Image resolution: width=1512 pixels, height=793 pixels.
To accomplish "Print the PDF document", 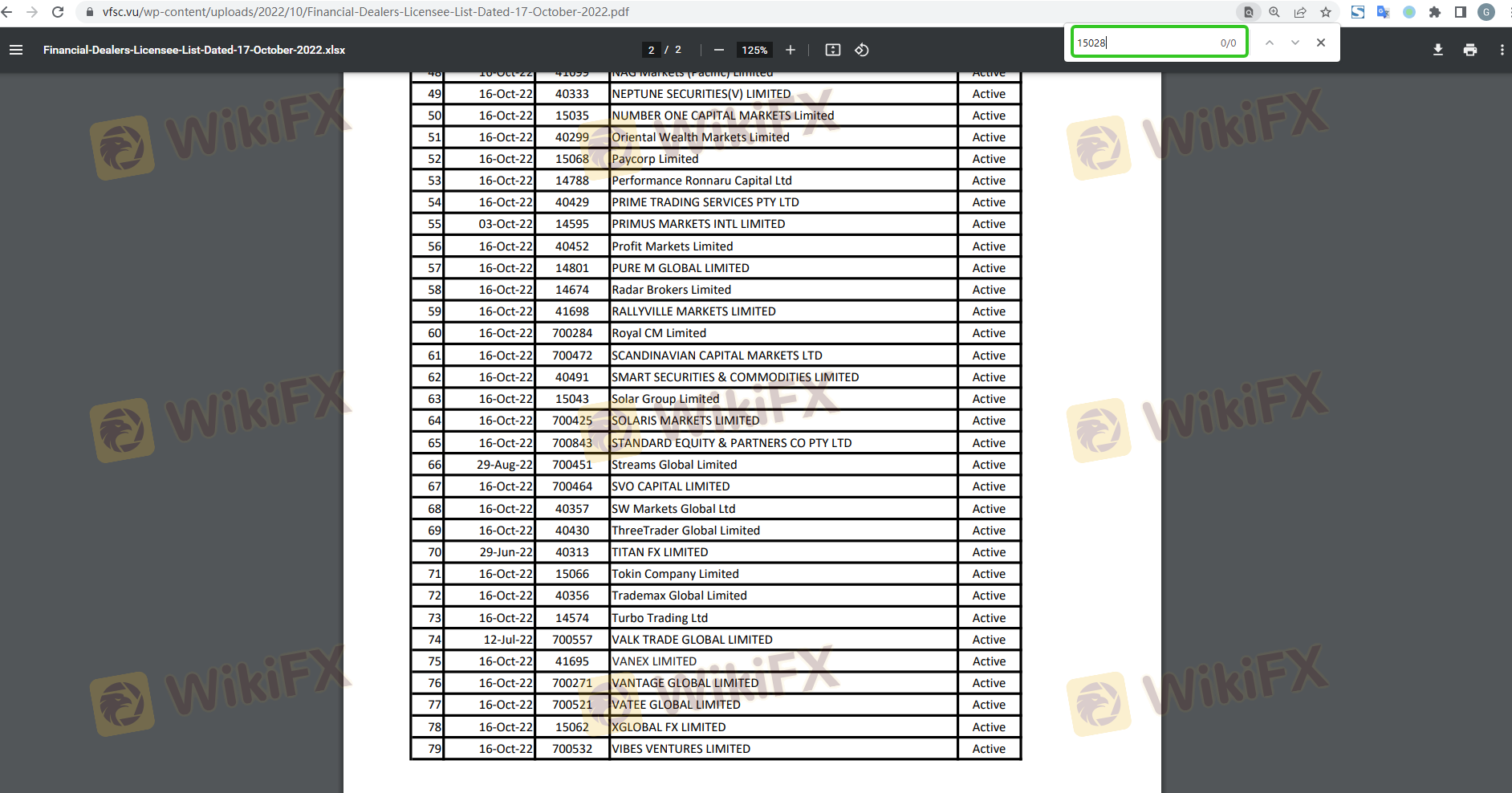I will (1470, 50).
